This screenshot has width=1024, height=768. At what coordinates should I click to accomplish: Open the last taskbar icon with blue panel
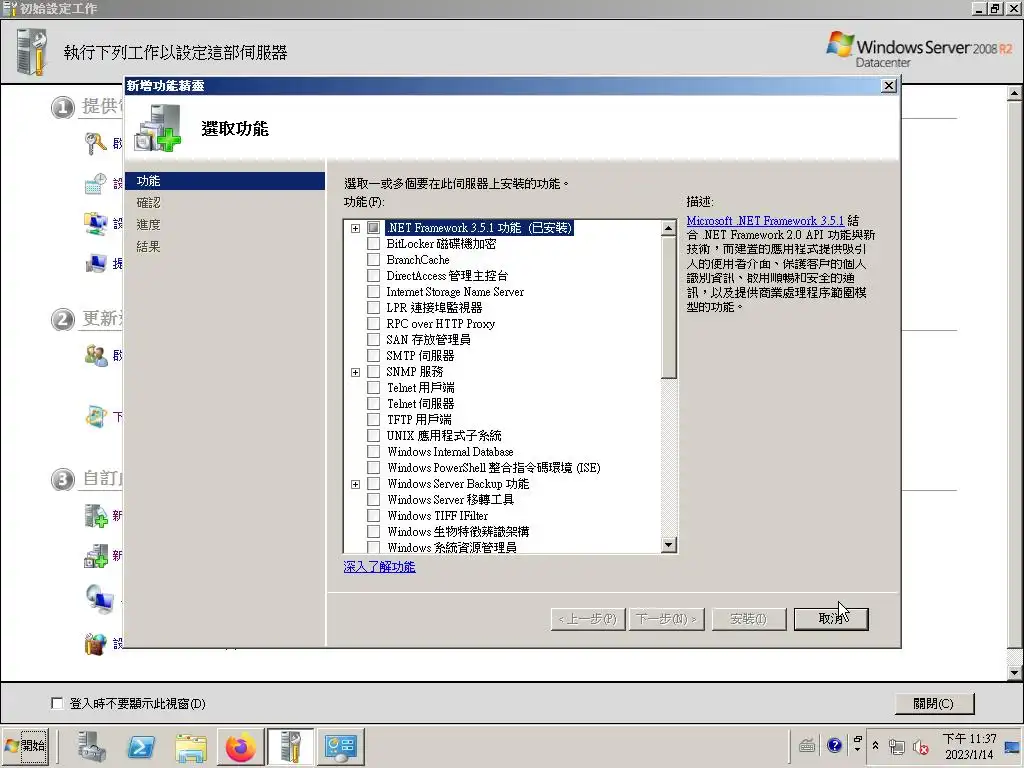pyautogui.click(x=340, y=747)
